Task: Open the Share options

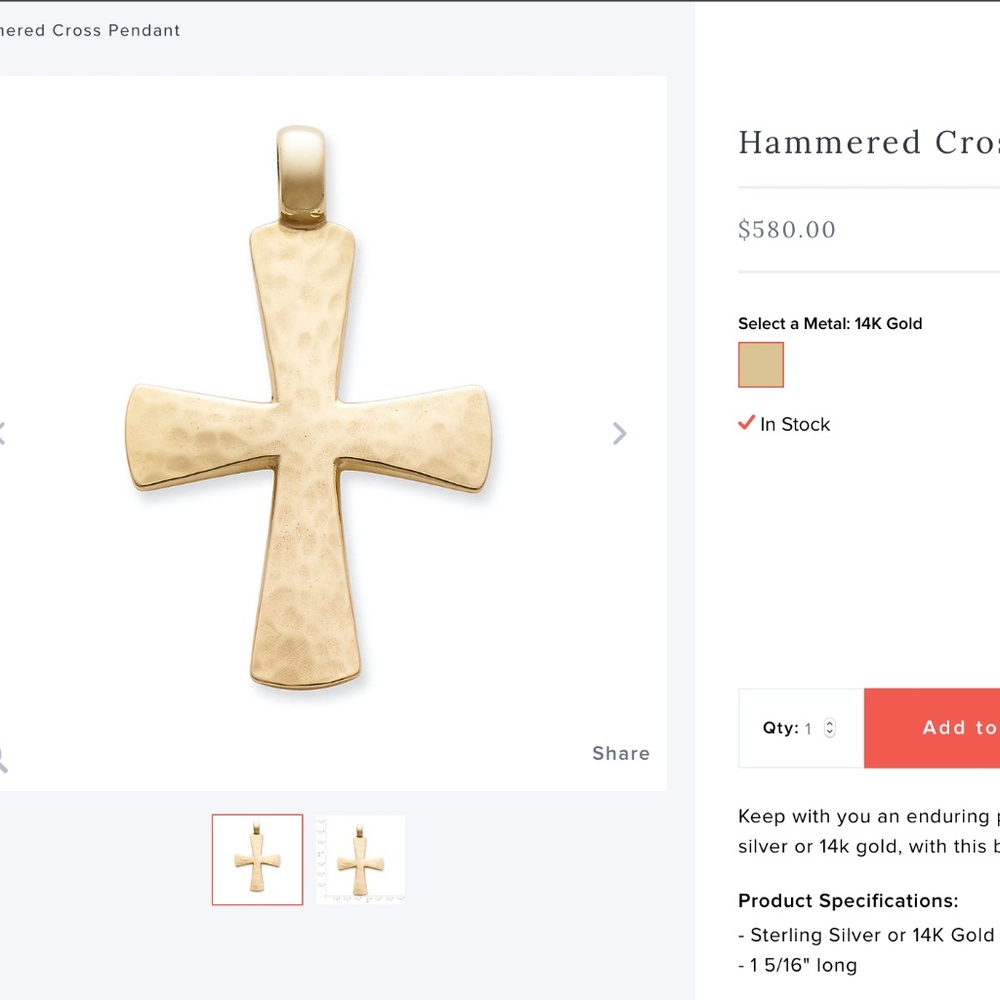Action: coord(620,753)
